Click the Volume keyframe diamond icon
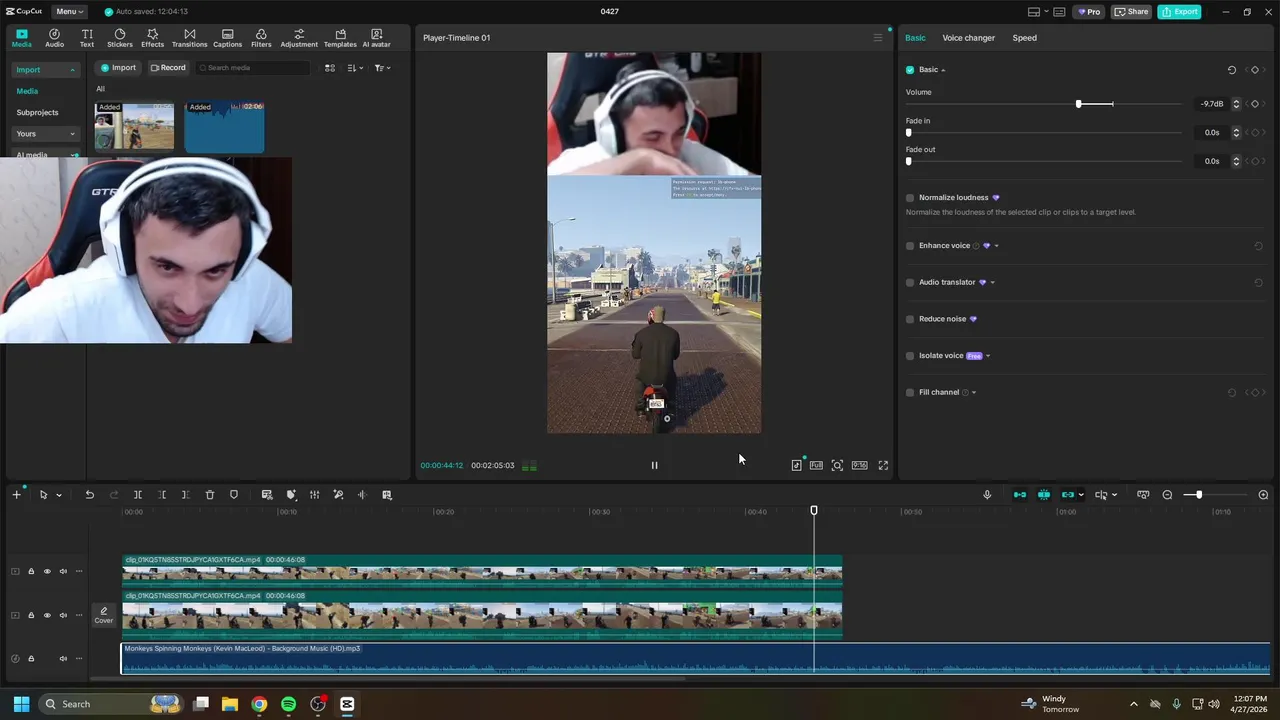 coord(1255,104)
